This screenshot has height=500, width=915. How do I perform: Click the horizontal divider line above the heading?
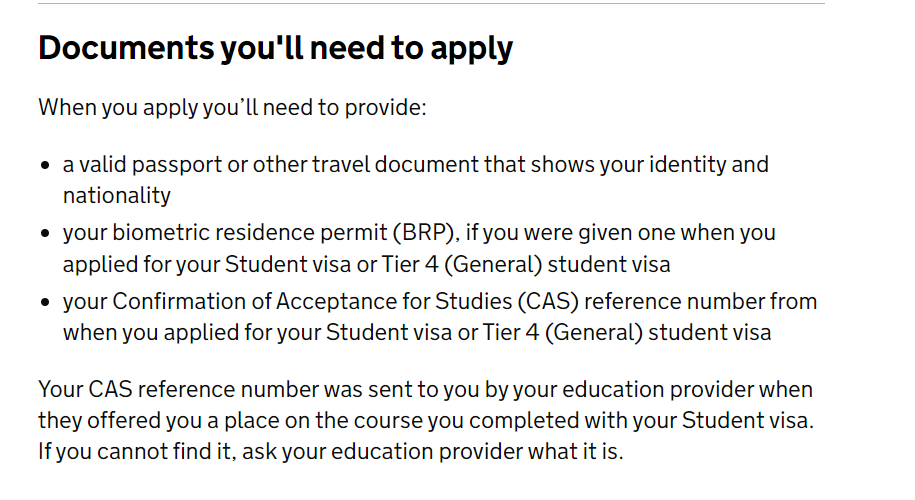pyautogui.click(x=432, y=3)
